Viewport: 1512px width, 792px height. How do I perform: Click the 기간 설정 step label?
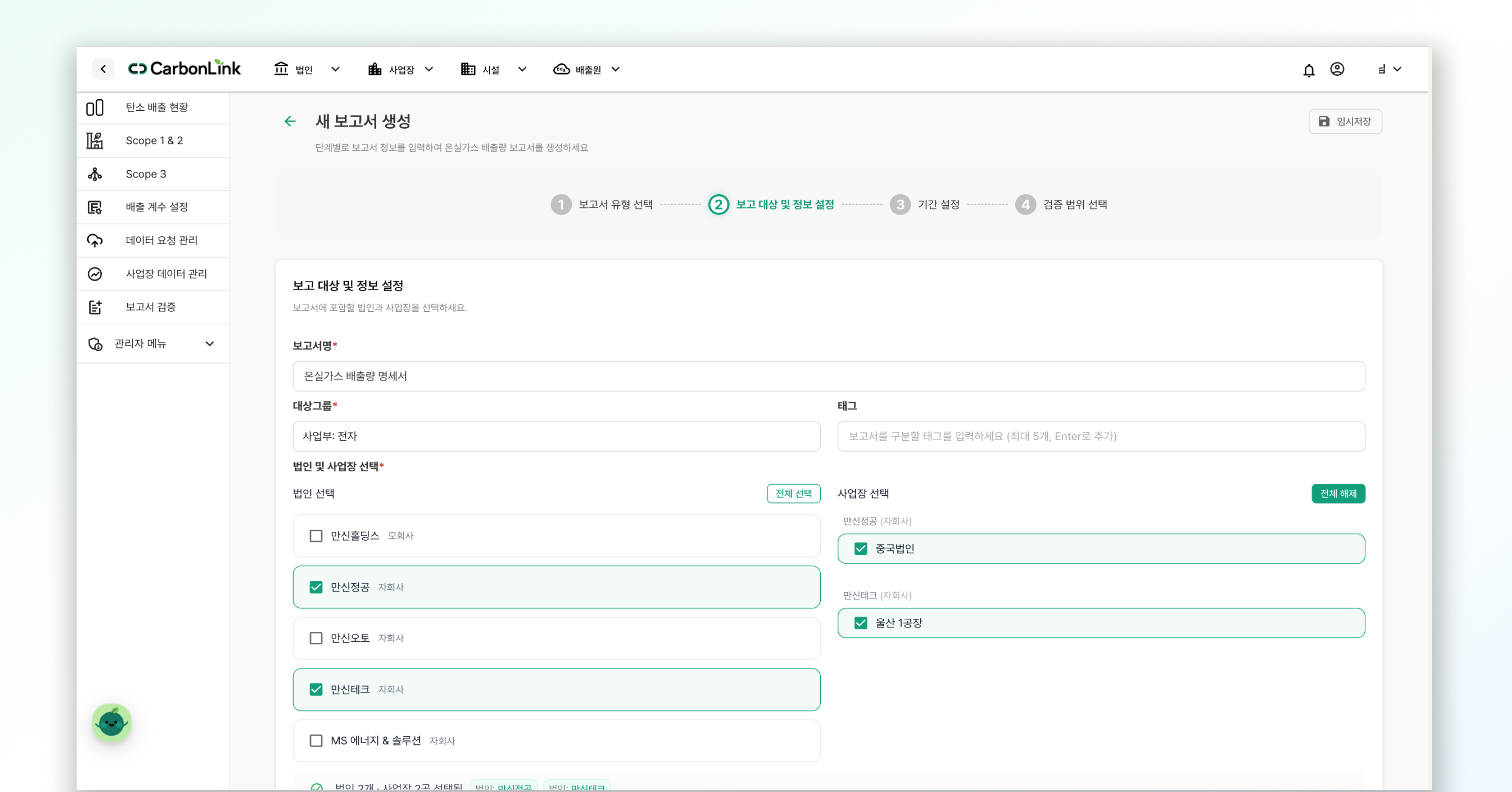(x=939, y=204)
